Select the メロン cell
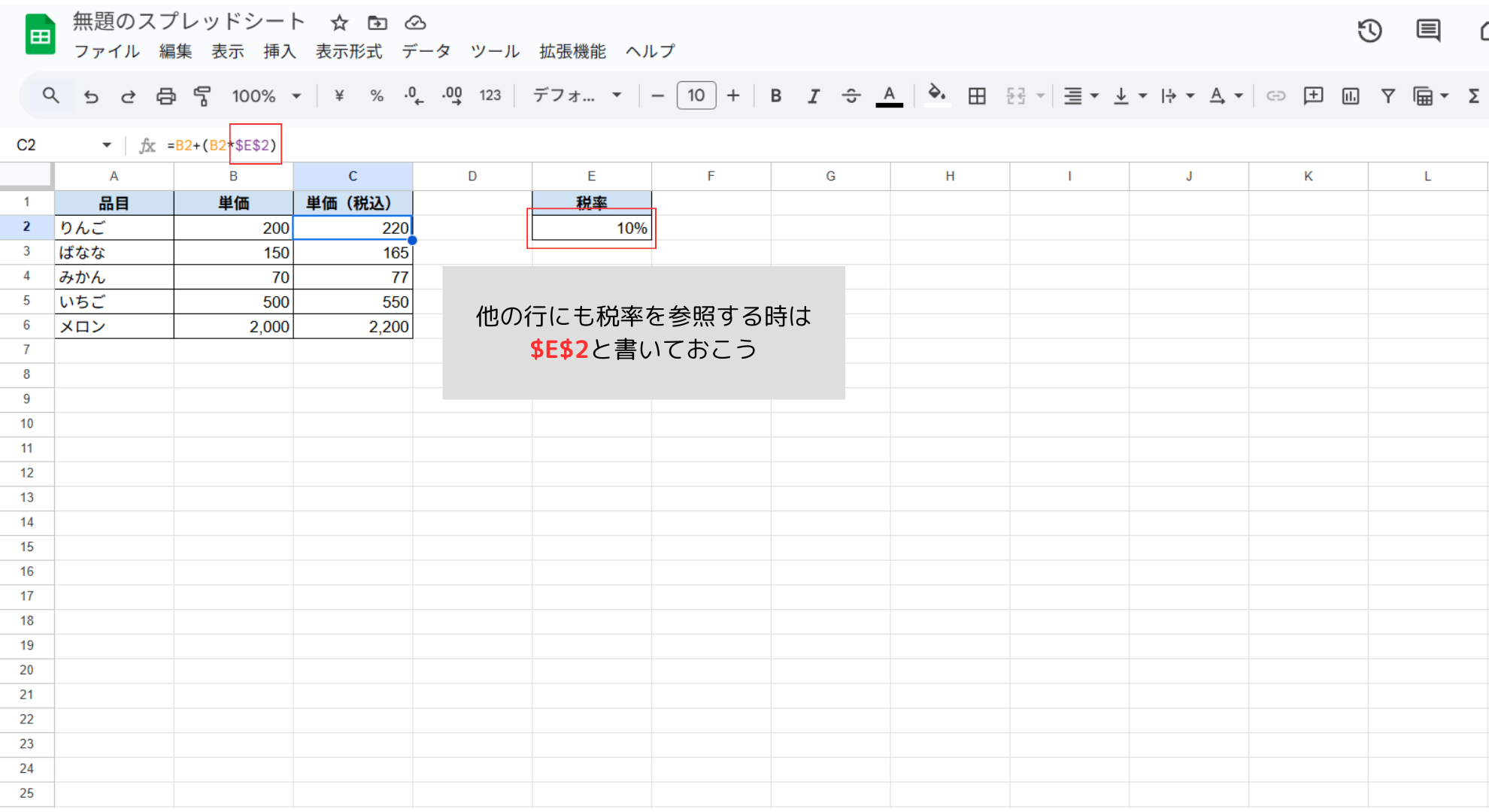The width and height of the screenshot is (1489, 812). coord(114,326)
